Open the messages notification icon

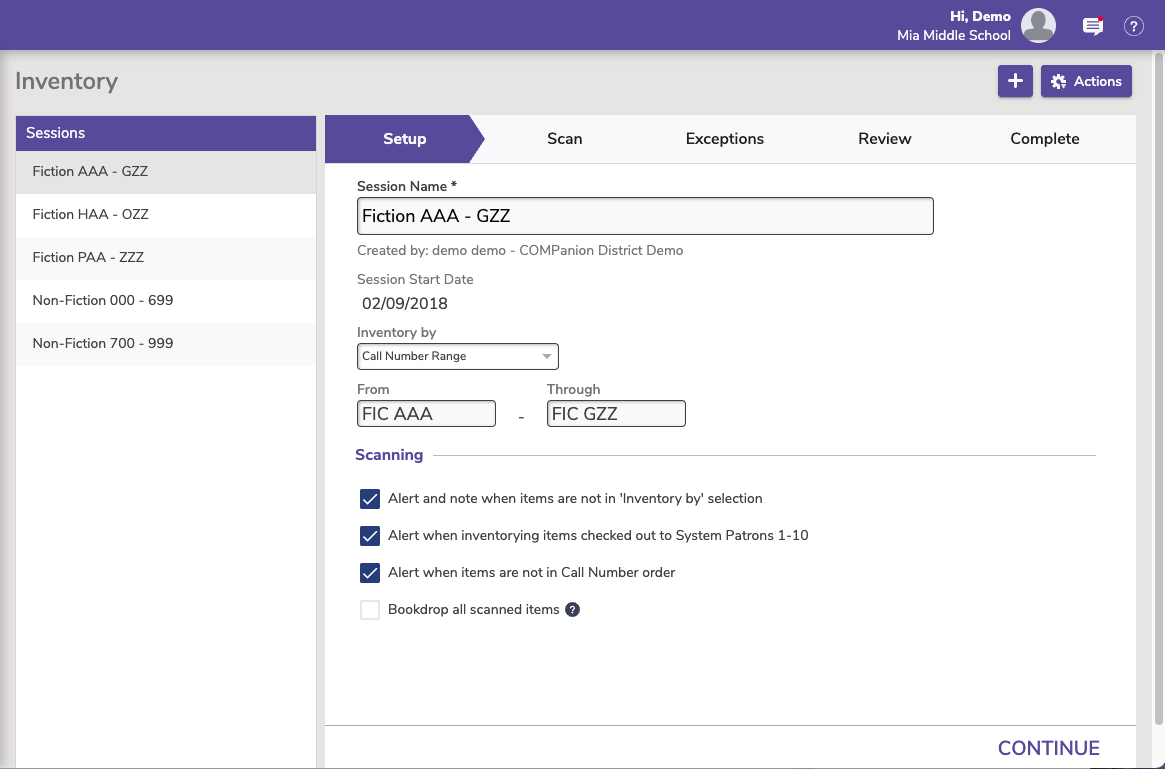pyautogui.click(x=1093, y=27)
